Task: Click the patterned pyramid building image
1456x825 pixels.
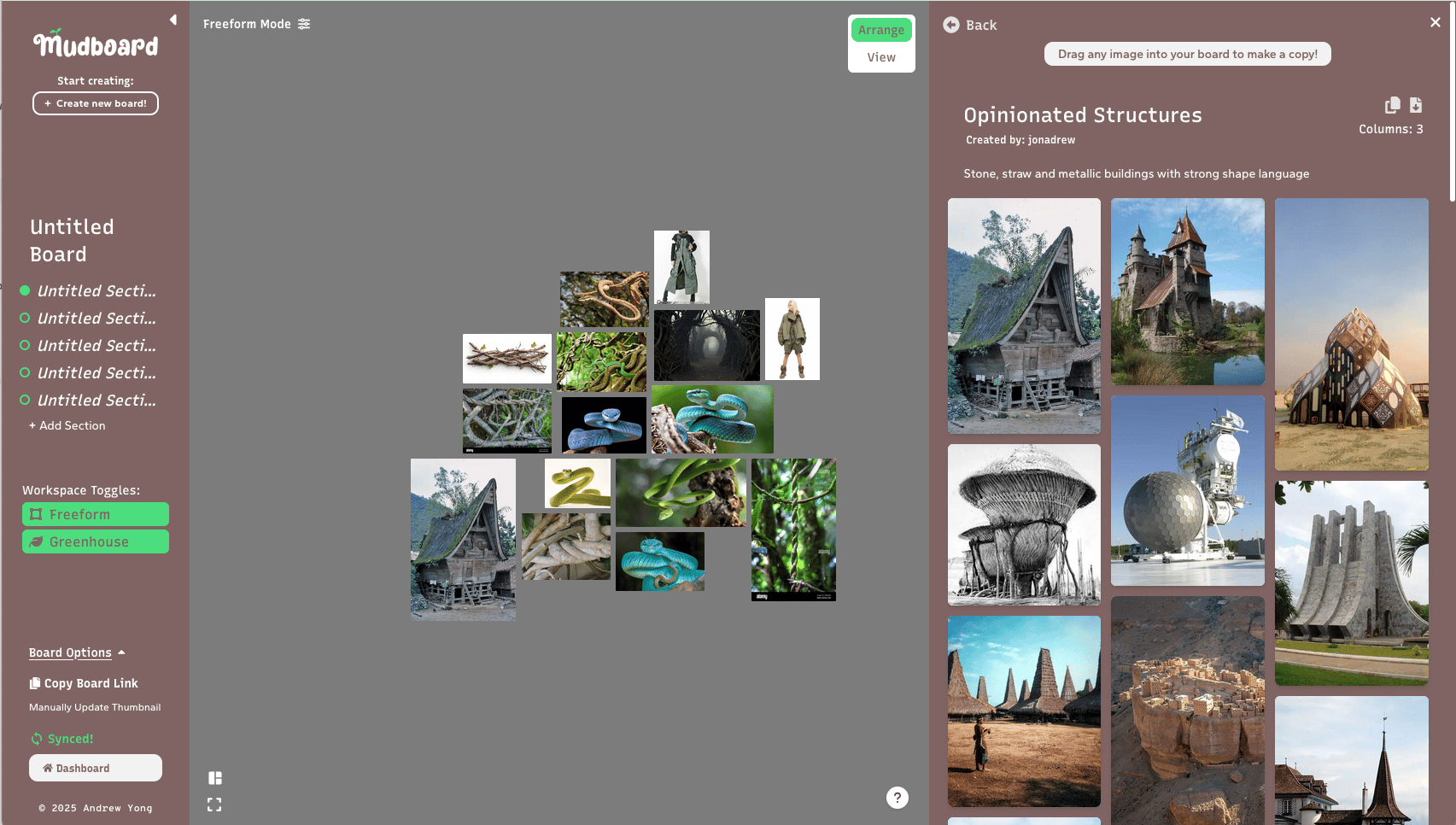Action: tap(1352, 335)
